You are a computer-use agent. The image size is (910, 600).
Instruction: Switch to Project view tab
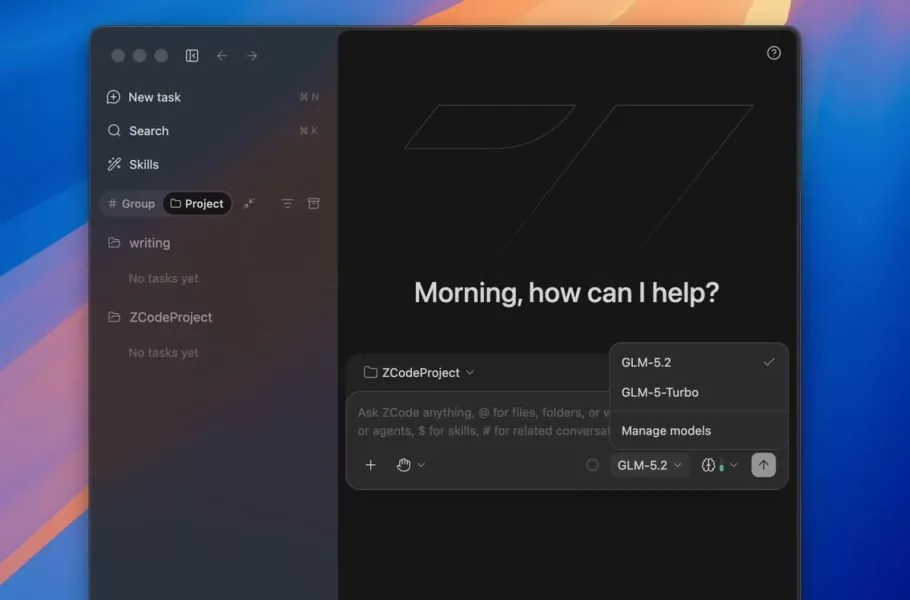pos(197,204)
